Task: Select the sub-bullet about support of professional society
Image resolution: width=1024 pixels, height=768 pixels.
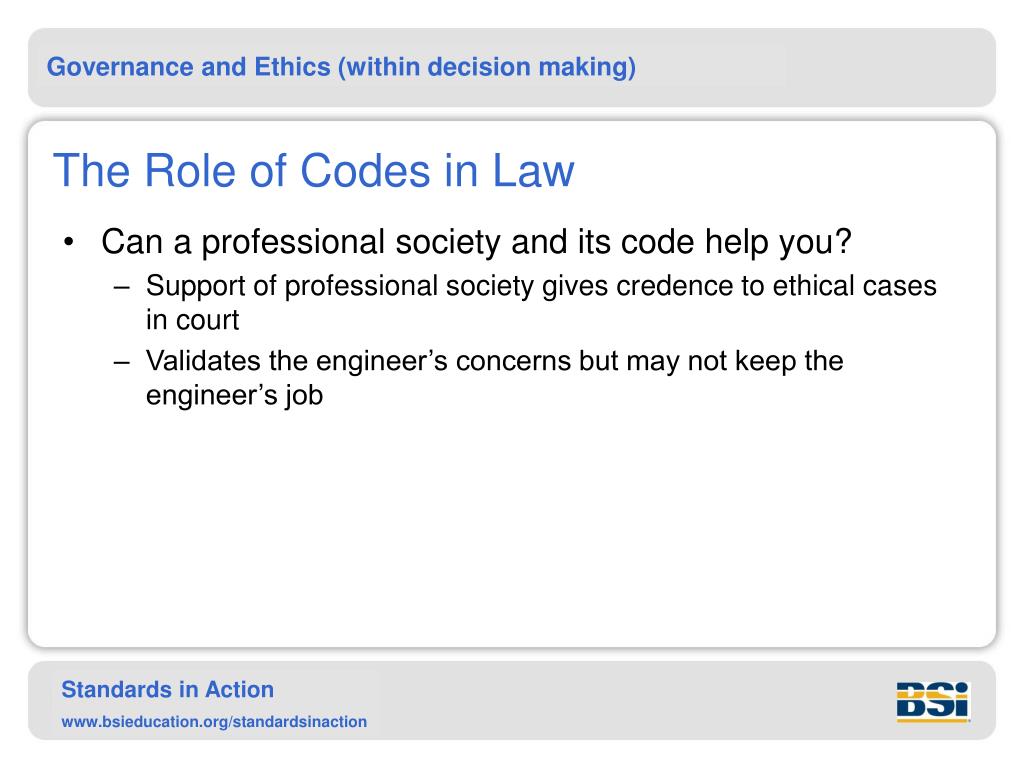Action: pos(541,302)
